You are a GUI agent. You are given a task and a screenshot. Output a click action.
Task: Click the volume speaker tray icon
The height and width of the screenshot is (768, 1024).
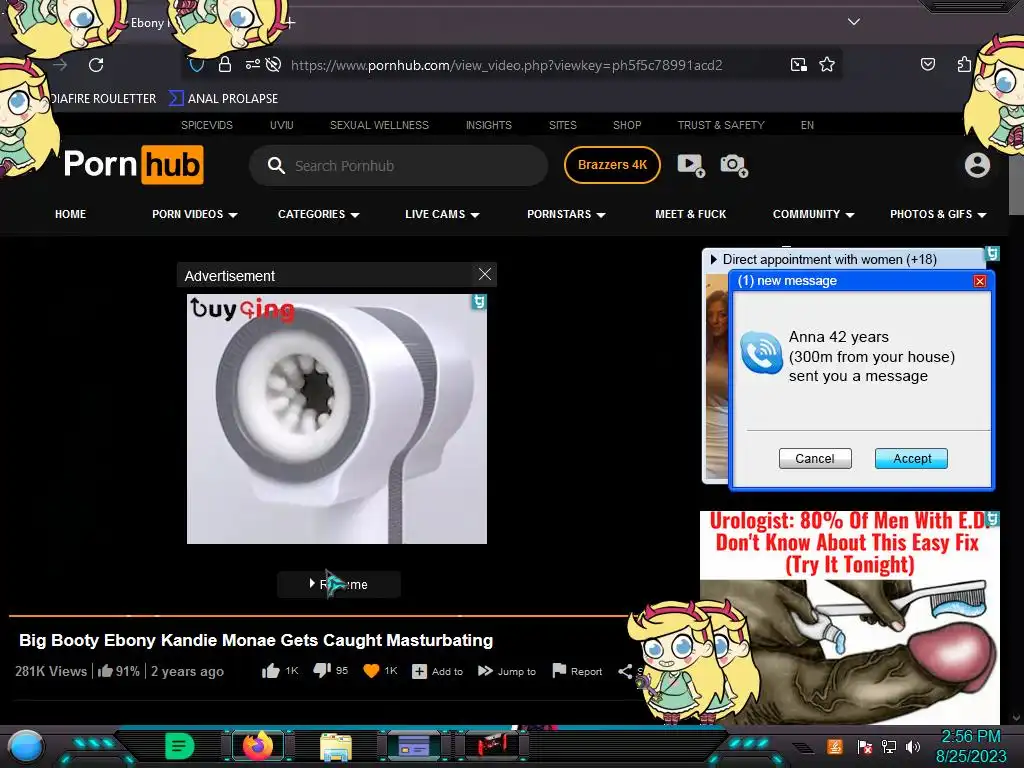coord(913,746)
